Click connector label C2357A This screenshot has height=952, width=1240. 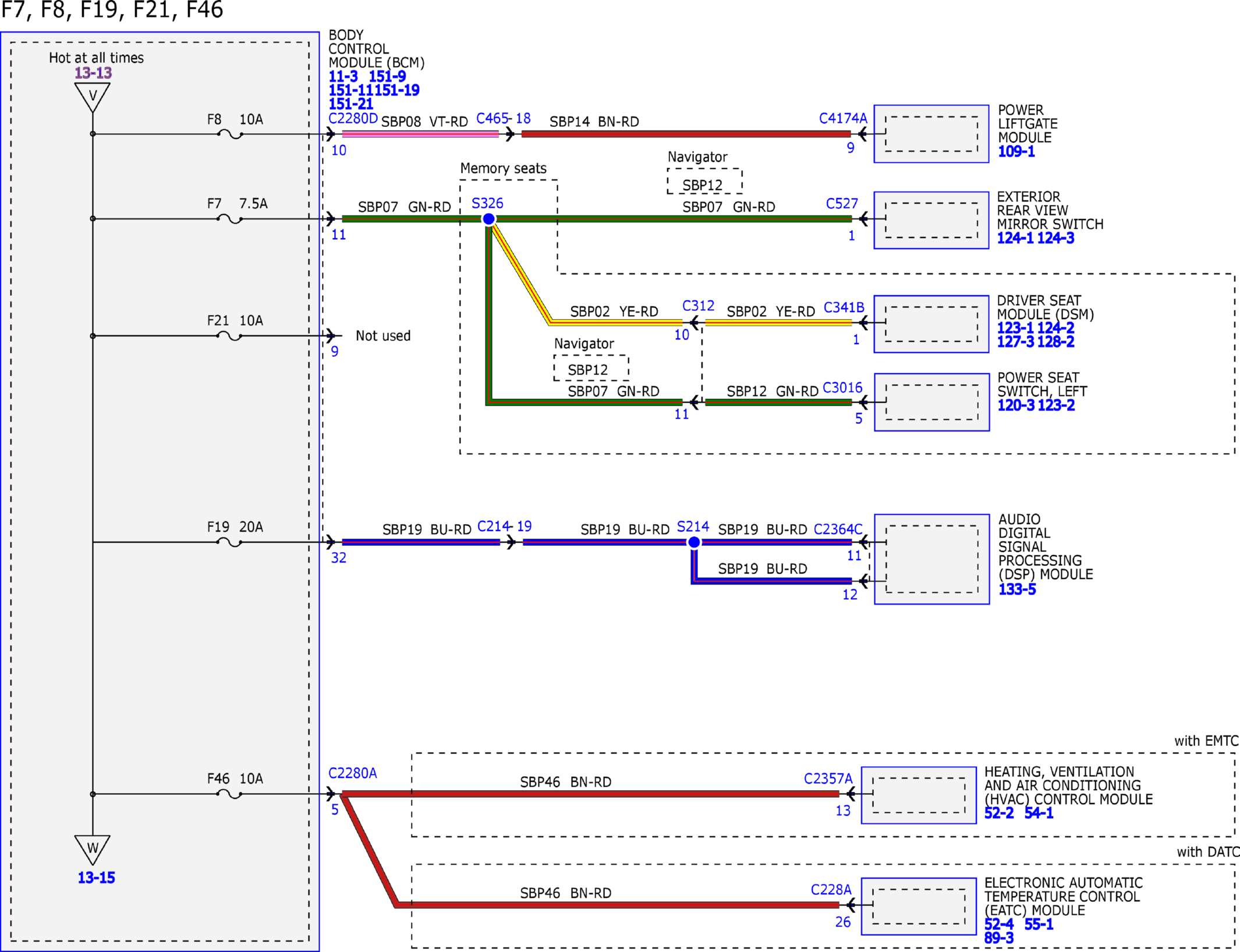(828, 778)
